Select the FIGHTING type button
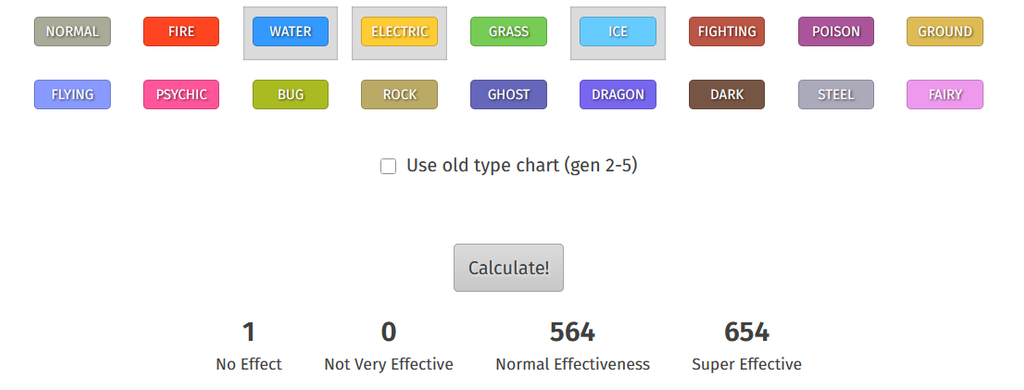Image resolution: width=1024 pixels, height=390 pixels. [727, 31]
